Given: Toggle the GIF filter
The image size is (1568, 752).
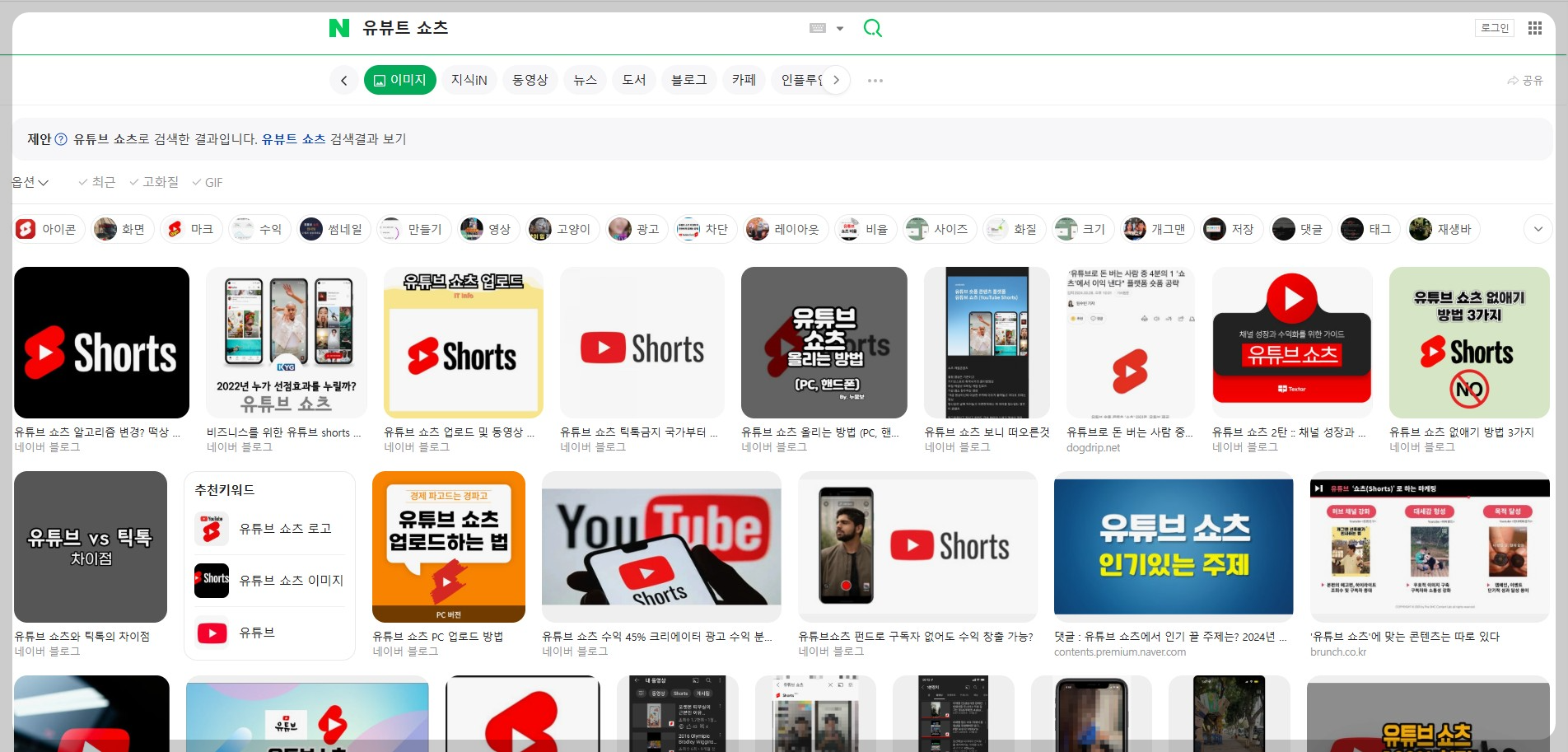Looking at the screenshot, I should click(208, 182).
